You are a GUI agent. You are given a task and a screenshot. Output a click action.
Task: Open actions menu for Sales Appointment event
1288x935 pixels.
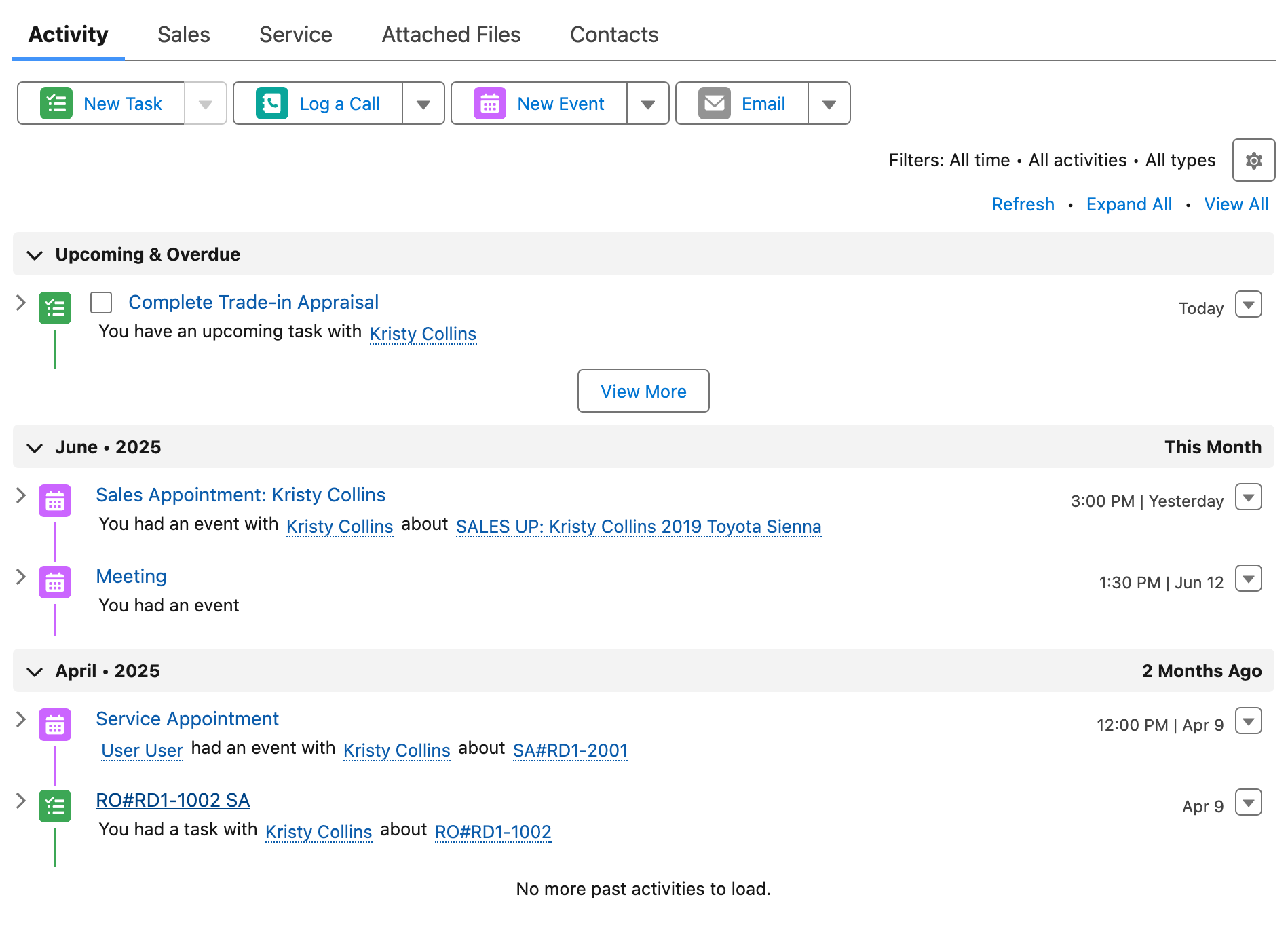point(1248,497)
